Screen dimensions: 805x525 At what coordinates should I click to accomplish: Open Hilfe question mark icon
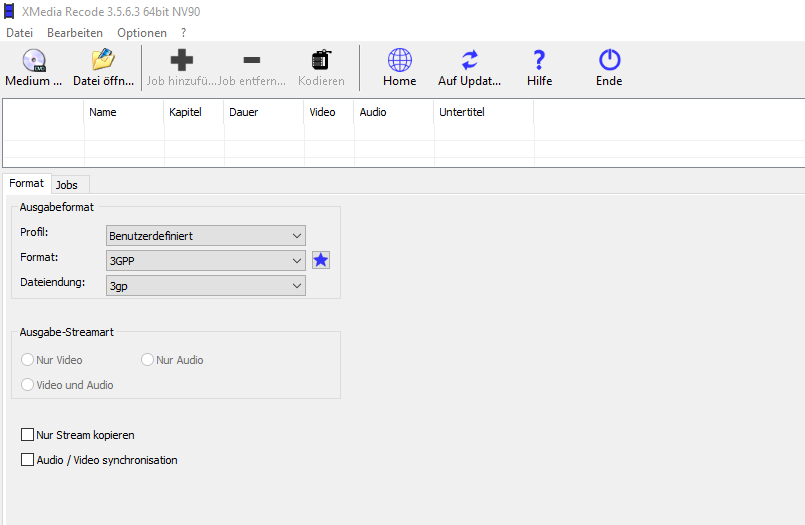tap(539, 61)
